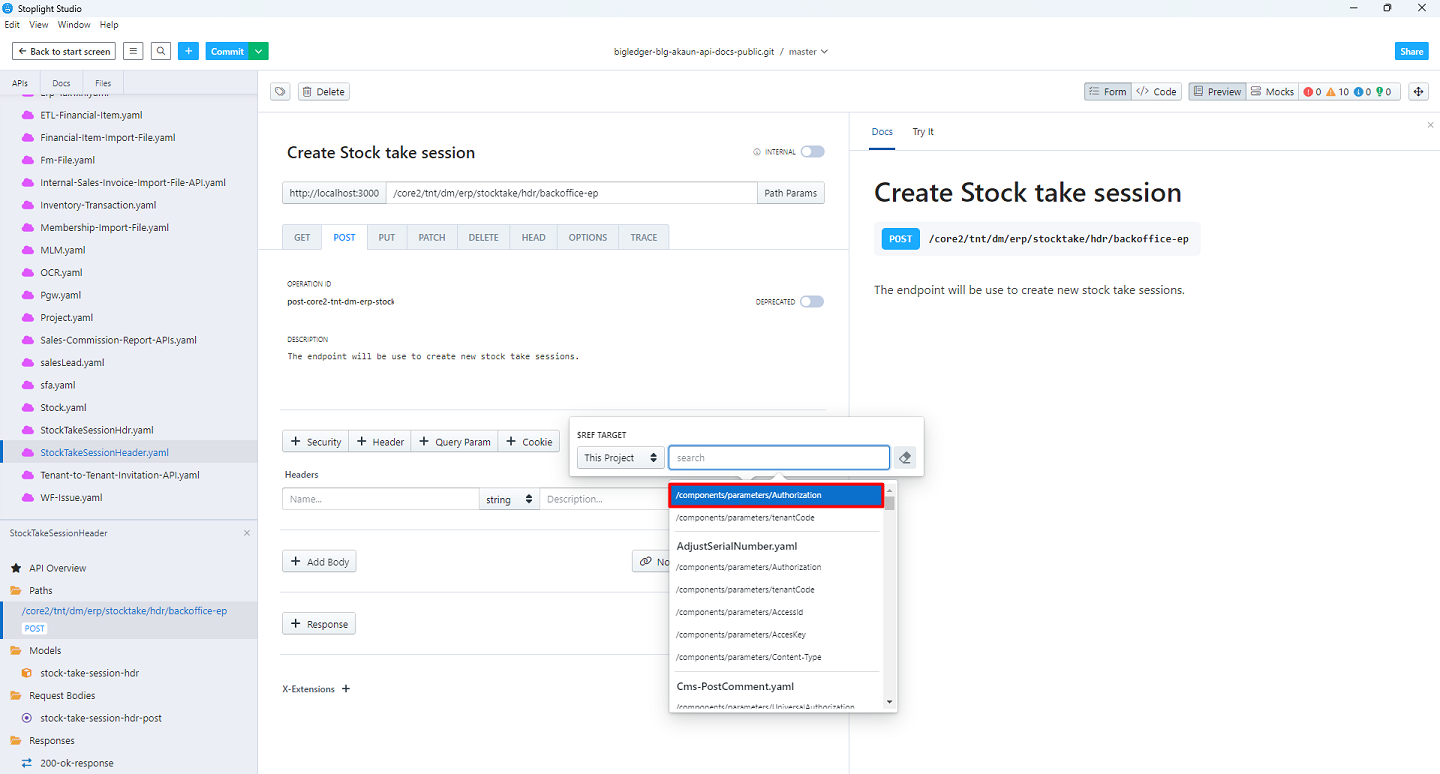
Task: Open search with the magnifier icon
Action: pos(161,51)
